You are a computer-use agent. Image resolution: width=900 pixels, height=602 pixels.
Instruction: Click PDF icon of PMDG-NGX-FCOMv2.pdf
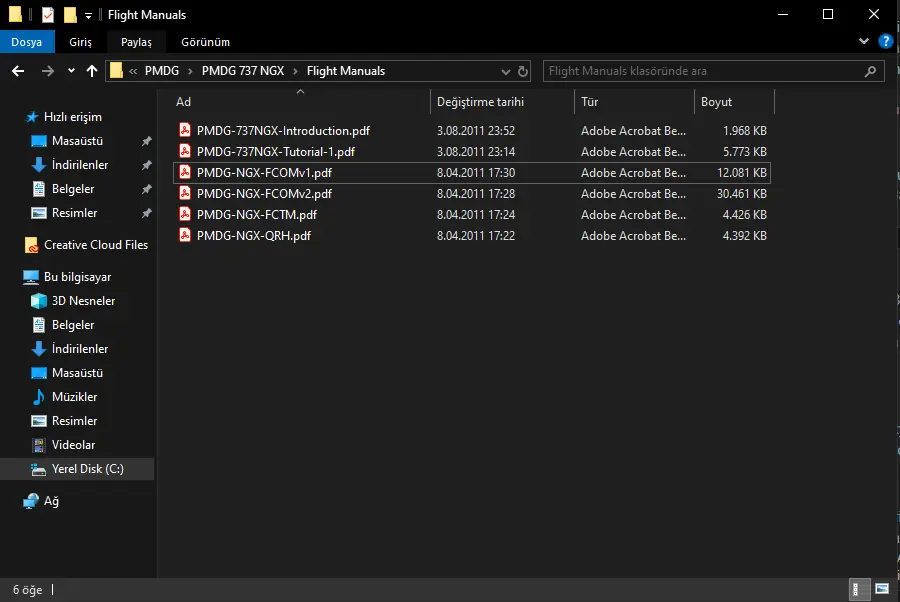185,193
